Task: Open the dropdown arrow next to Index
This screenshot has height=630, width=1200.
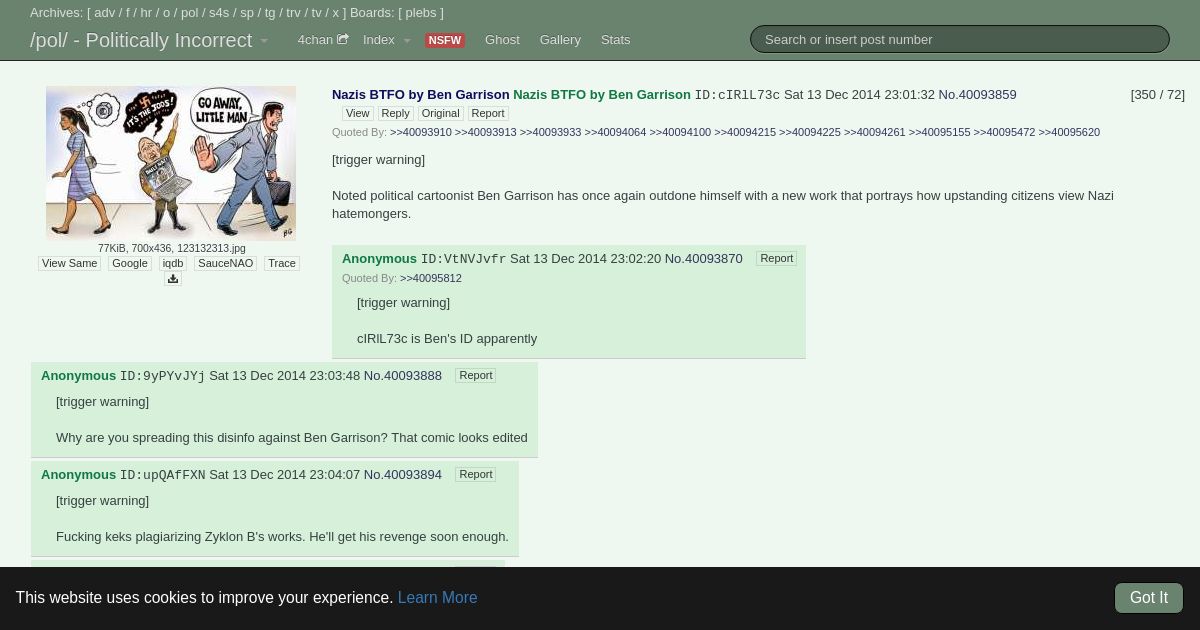Action: coord(407,41)
